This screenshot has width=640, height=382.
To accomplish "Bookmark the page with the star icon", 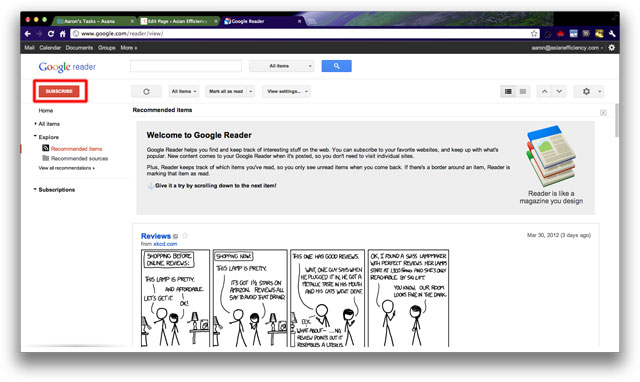I will tap(534, 33).
